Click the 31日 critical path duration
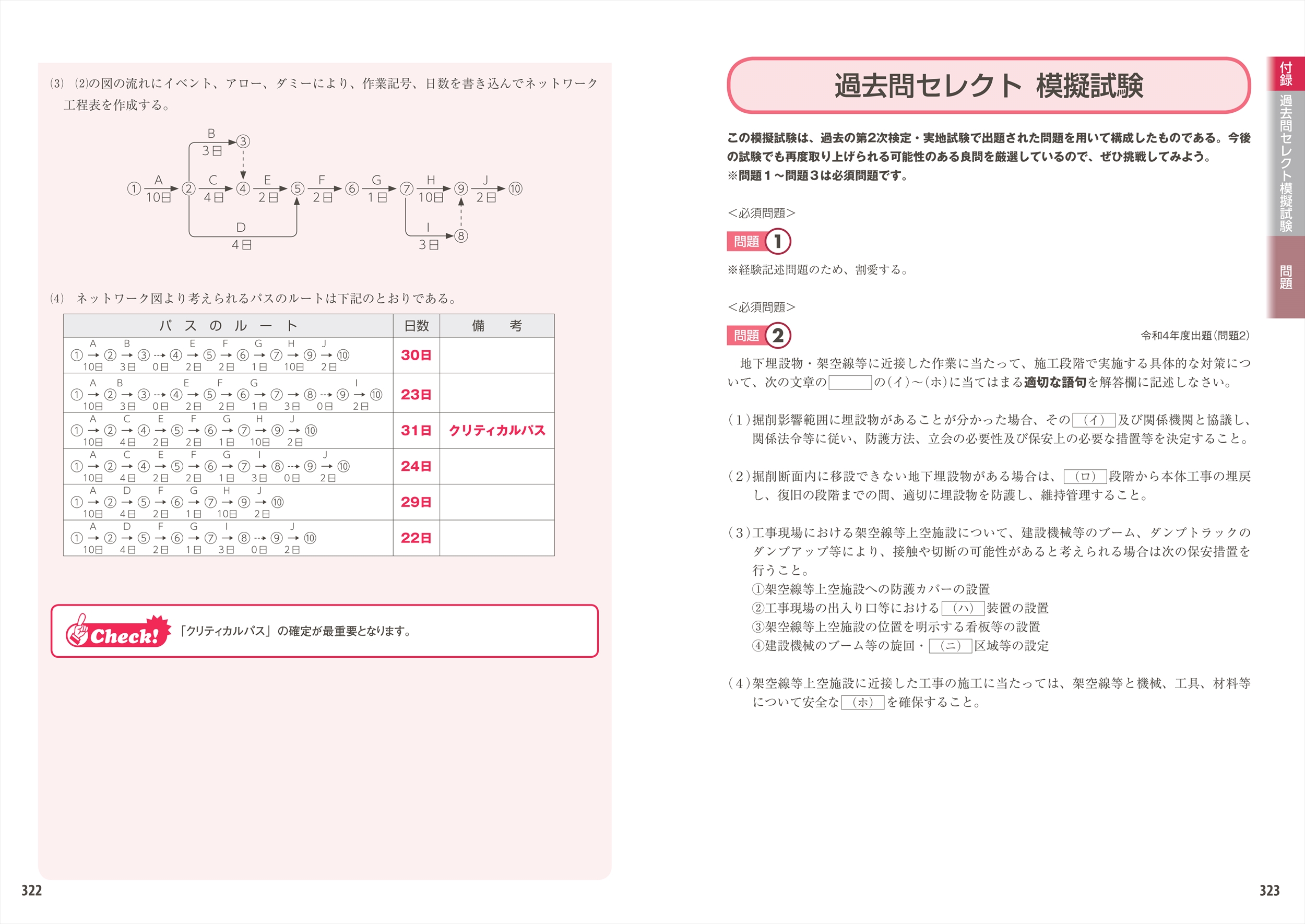Screen dimensions: 1305x924 416,430
